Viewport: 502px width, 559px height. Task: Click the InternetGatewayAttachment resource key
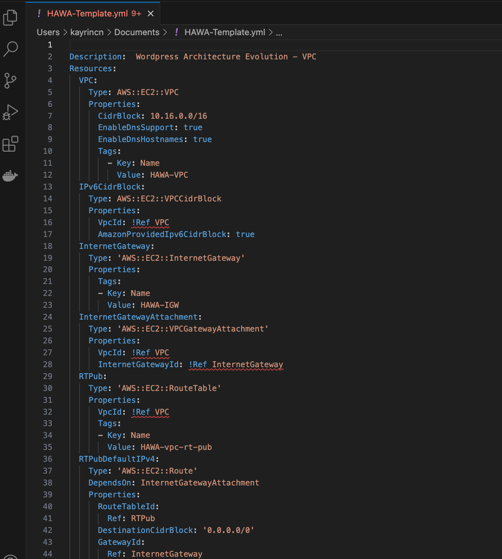(x=139, y=317)
